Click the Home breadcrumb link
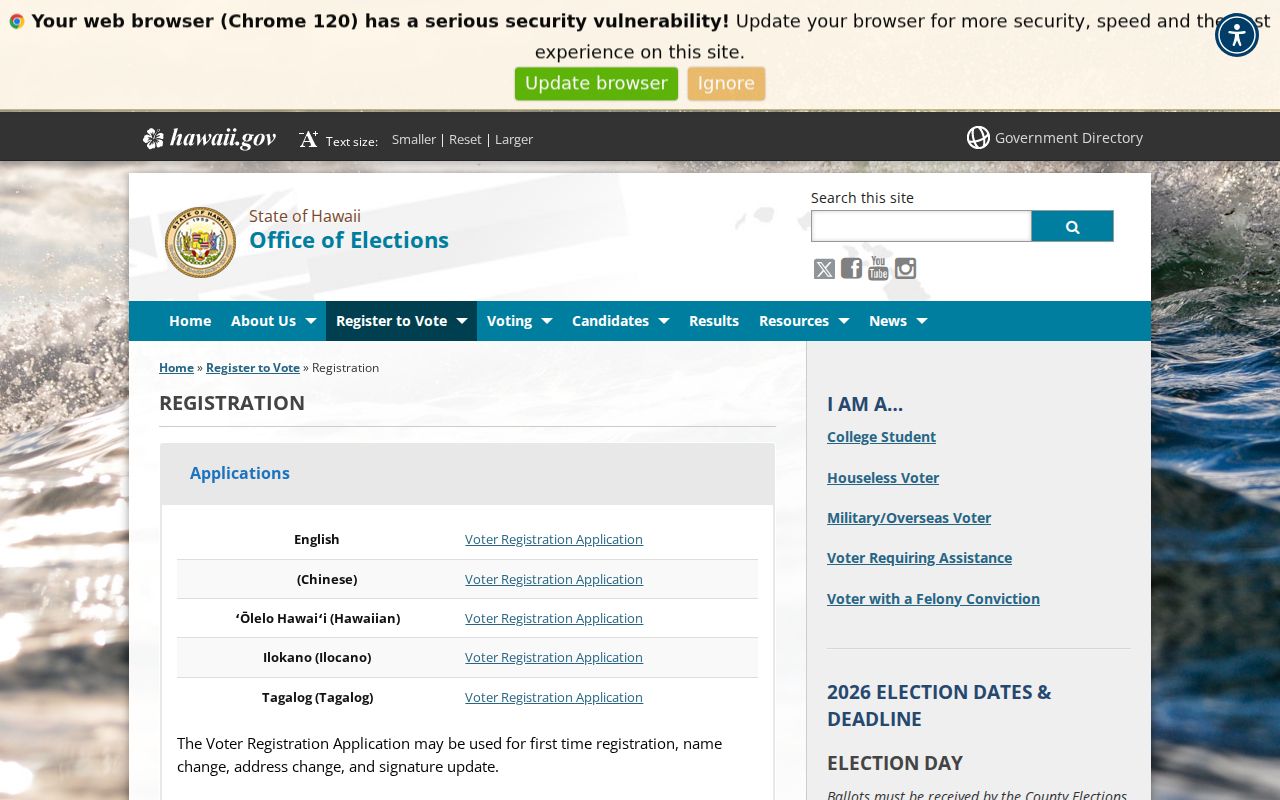The height and width of the screenshot is (800, 1280). coord(176,368)
